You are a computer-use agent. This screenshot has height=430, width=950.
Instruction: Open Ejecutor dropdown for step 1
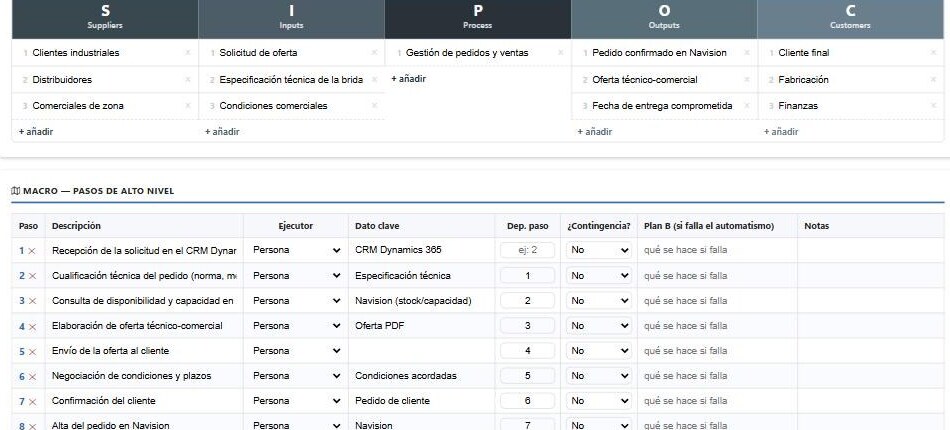coord(296,250)
